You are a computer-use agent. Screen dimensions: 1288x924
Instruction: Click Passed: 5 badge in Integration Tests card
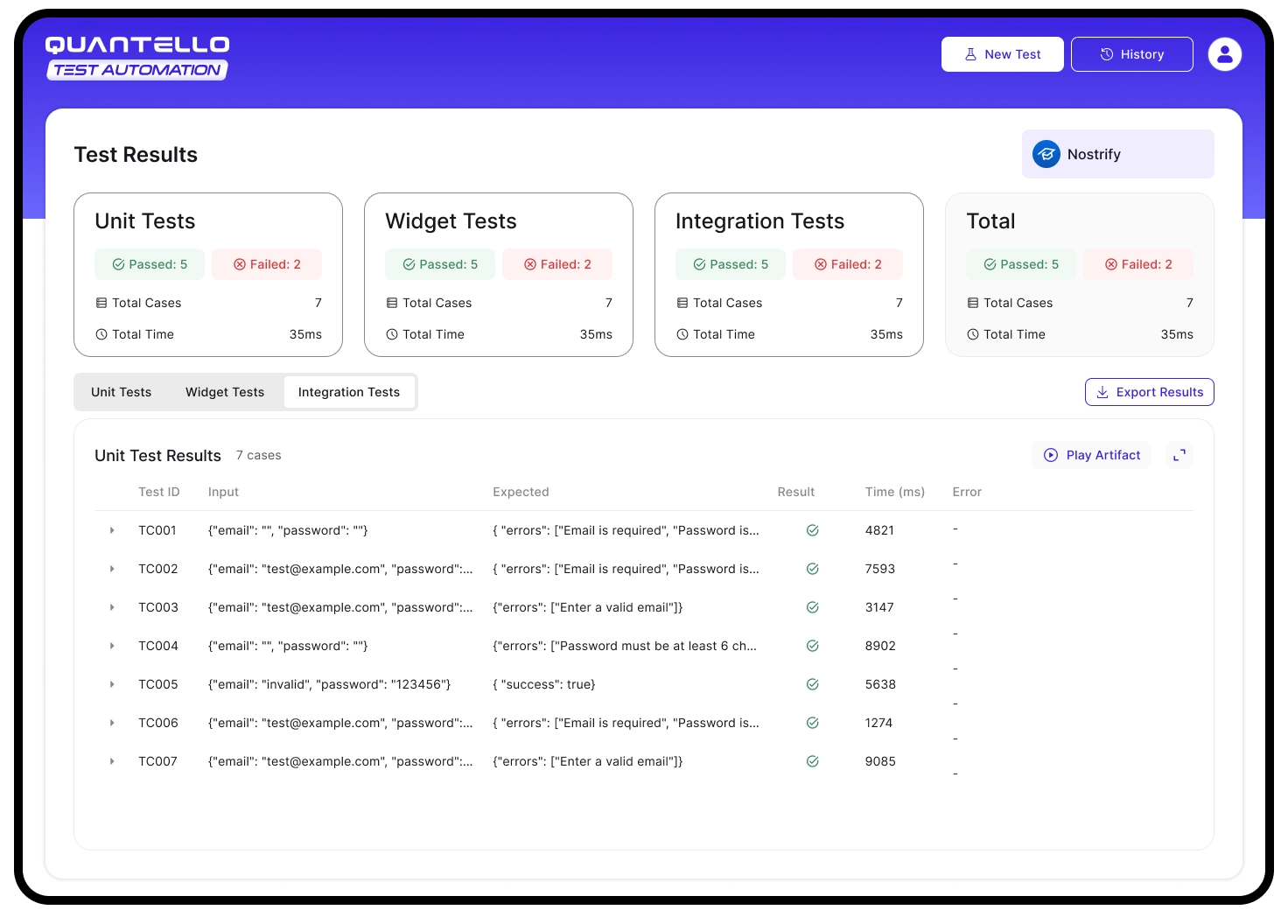[731, 264]
